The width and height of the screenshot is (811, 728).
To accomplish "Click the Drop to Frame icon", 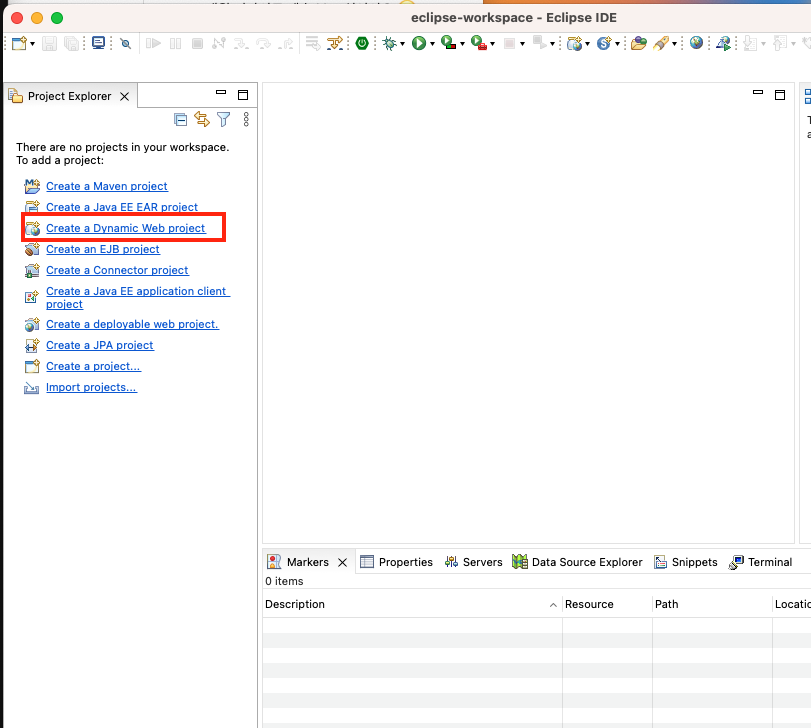I will tap(313, 43).
